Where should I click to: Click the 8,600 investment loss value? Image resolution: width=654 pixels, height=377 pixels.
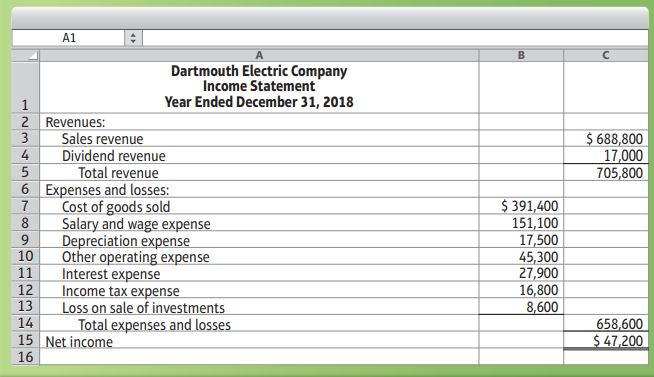click(542, 307)
